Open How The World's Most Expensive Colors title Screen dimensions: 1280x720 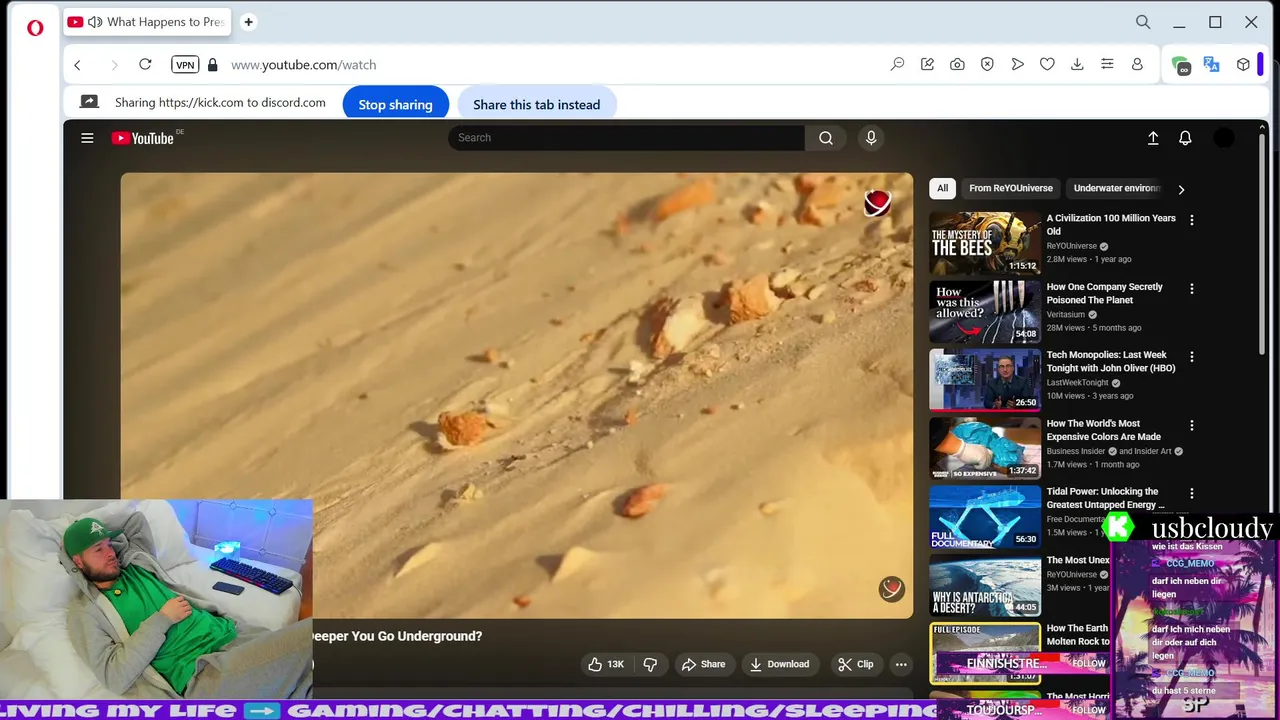[1104, 430]
